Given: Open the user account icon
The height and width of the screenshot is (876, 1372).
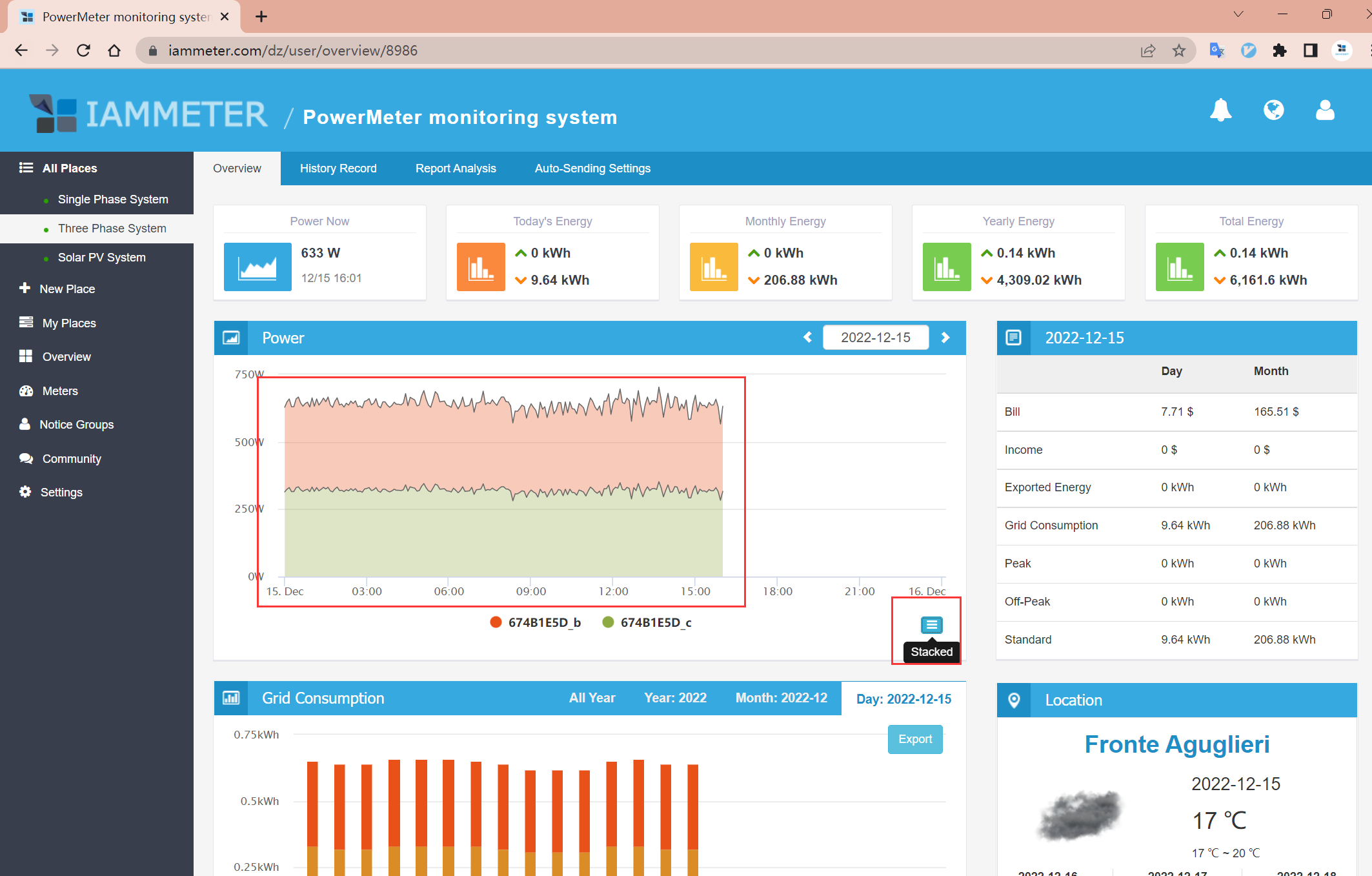Looking at the screenshot, I should tap(1325, 110).
